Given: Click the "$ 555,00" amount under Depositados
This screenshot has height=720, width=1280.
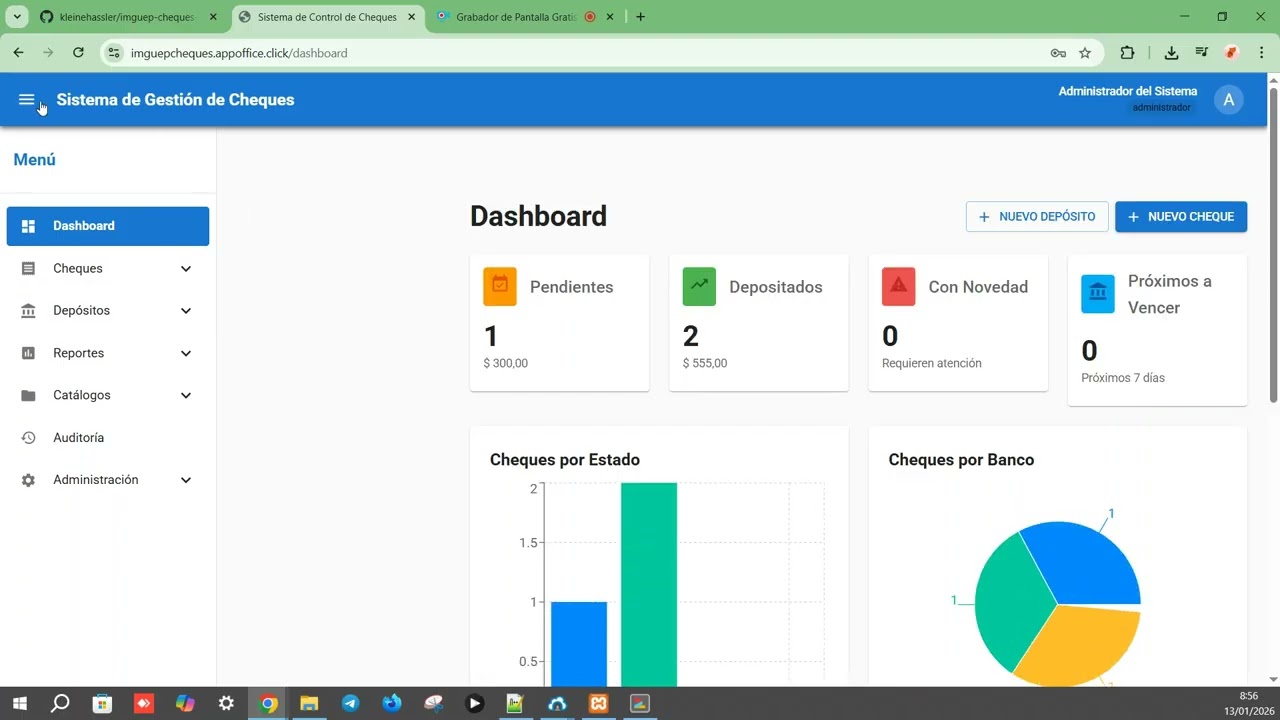Looking at the screenshot, I should point(705,363).
